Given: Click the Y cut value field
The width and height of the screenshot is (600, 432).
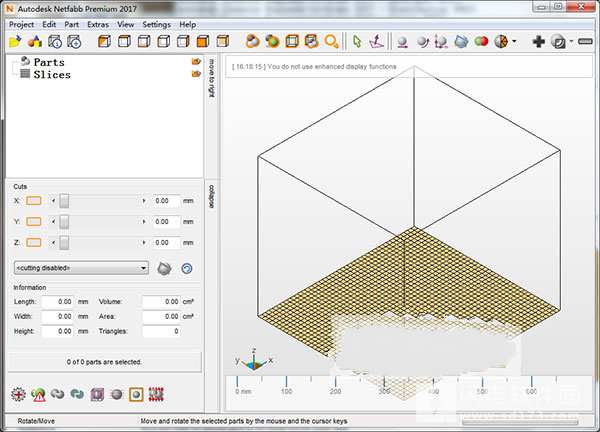Looking at the screenshot, I should coord(166,222).
